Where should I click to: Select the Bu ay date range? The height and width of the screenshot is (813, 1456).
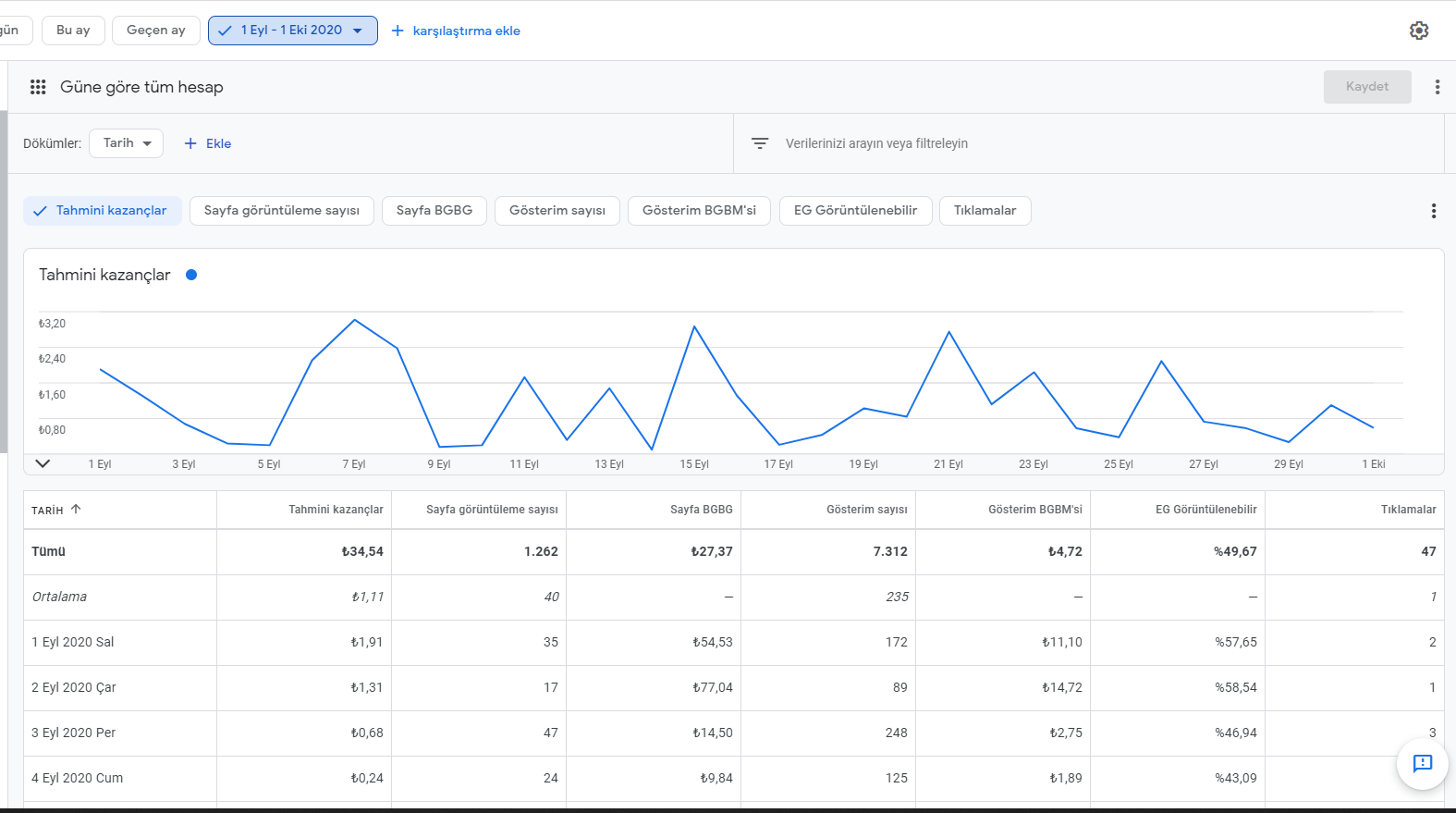[x=73, y=31]
